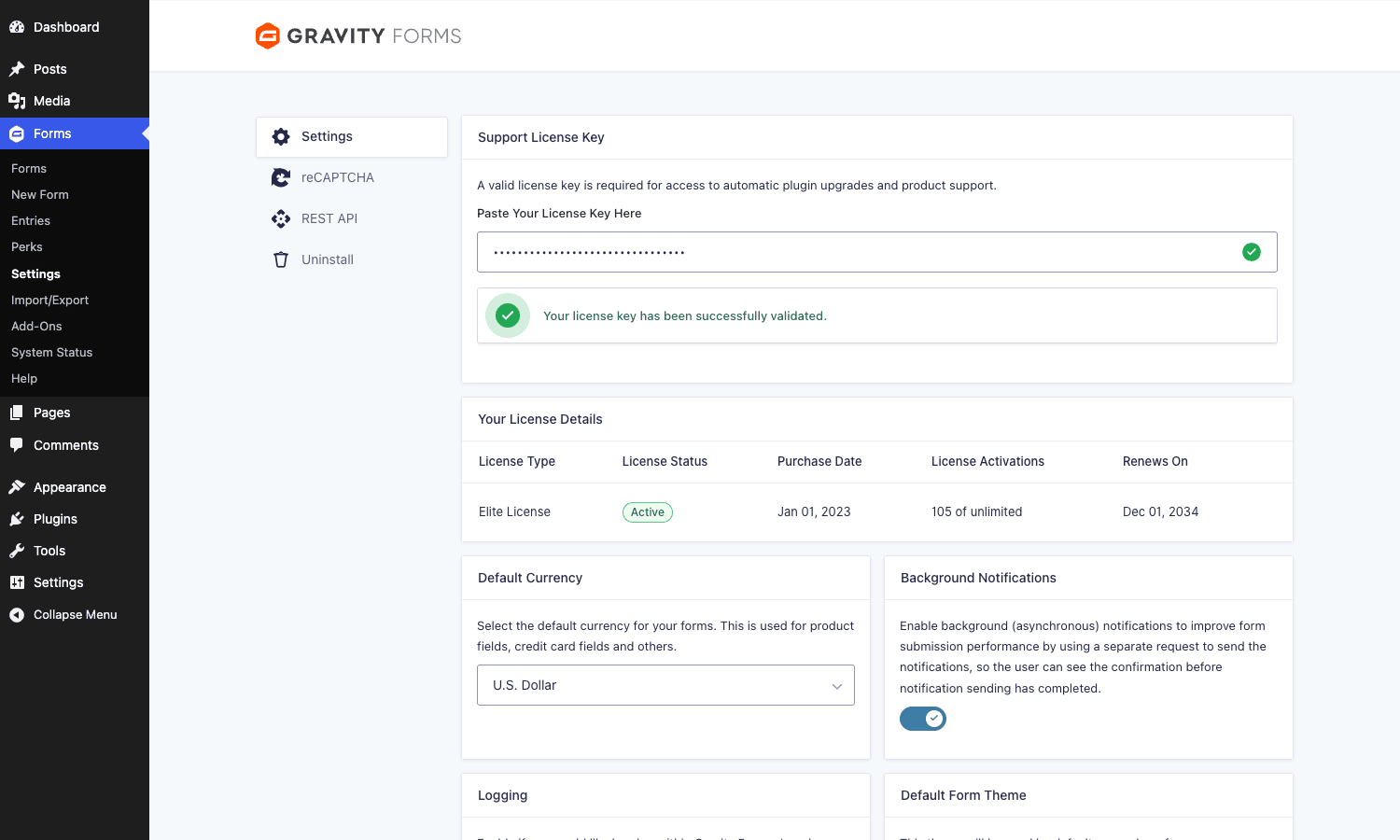Switch to the REST API tab

352,218
